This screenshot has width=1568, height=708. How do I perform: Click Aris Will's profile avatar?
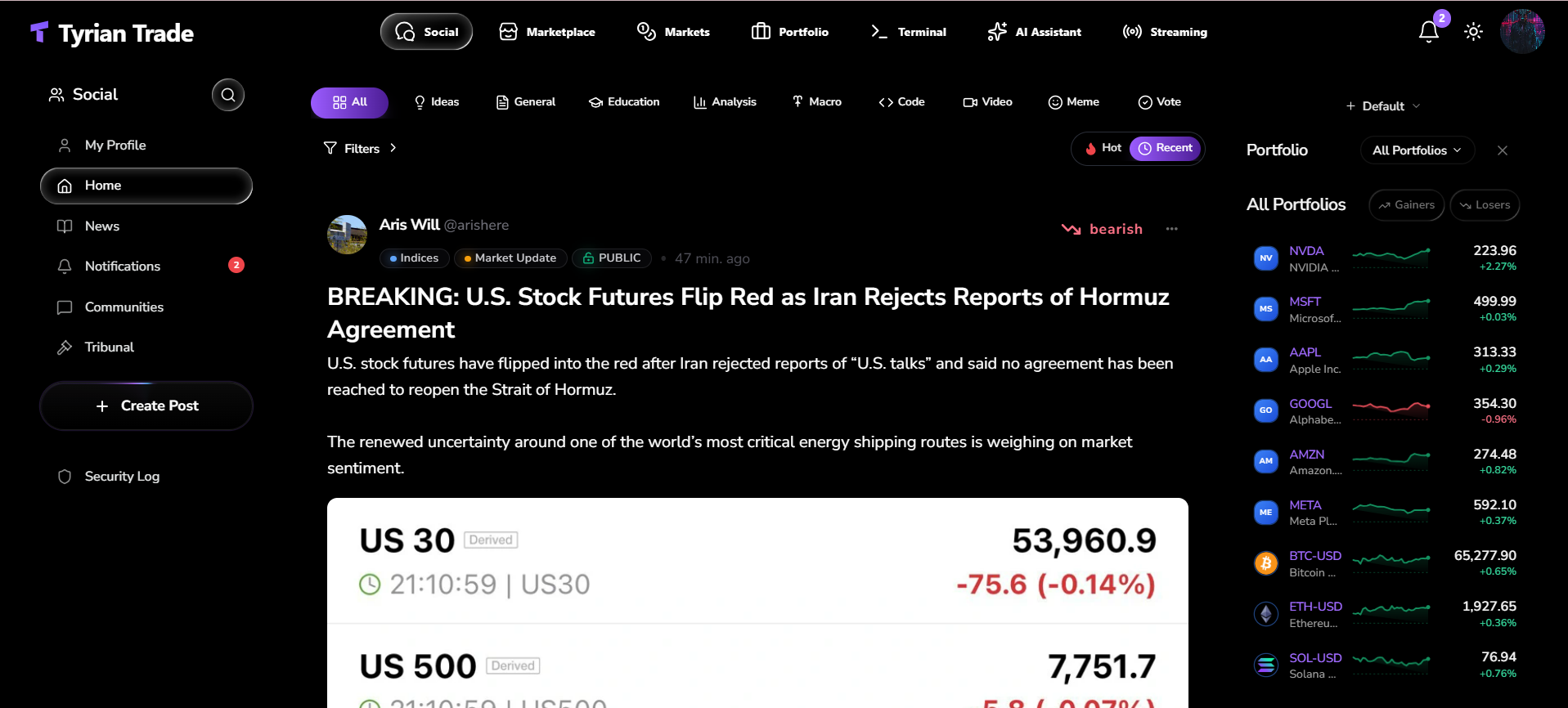click(347, 235)
